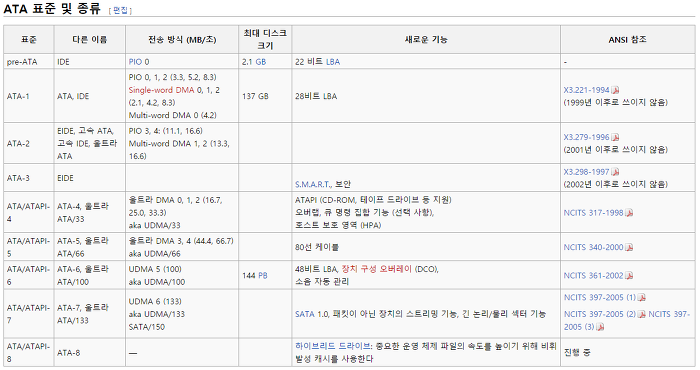
Task: Click the 새로운 기능 column header
Action: pos(426,40)
